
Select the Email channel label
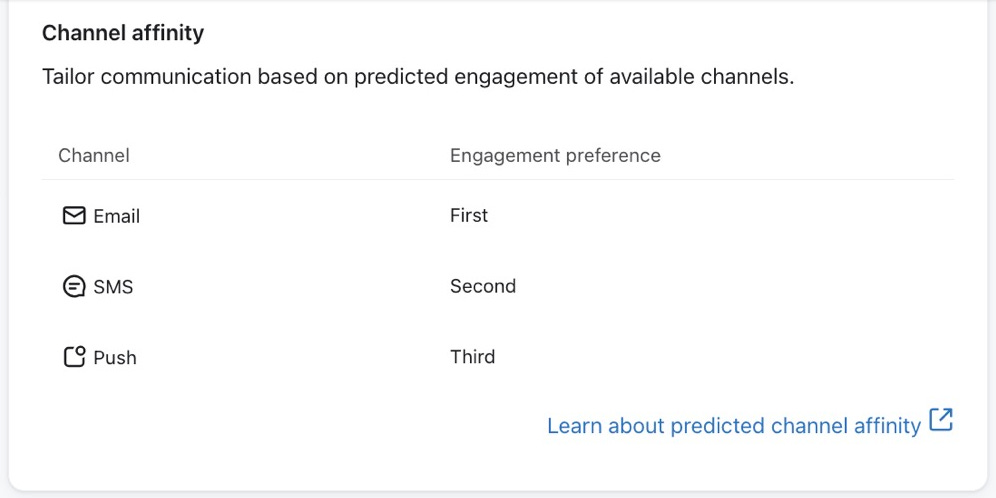(116, 216)
